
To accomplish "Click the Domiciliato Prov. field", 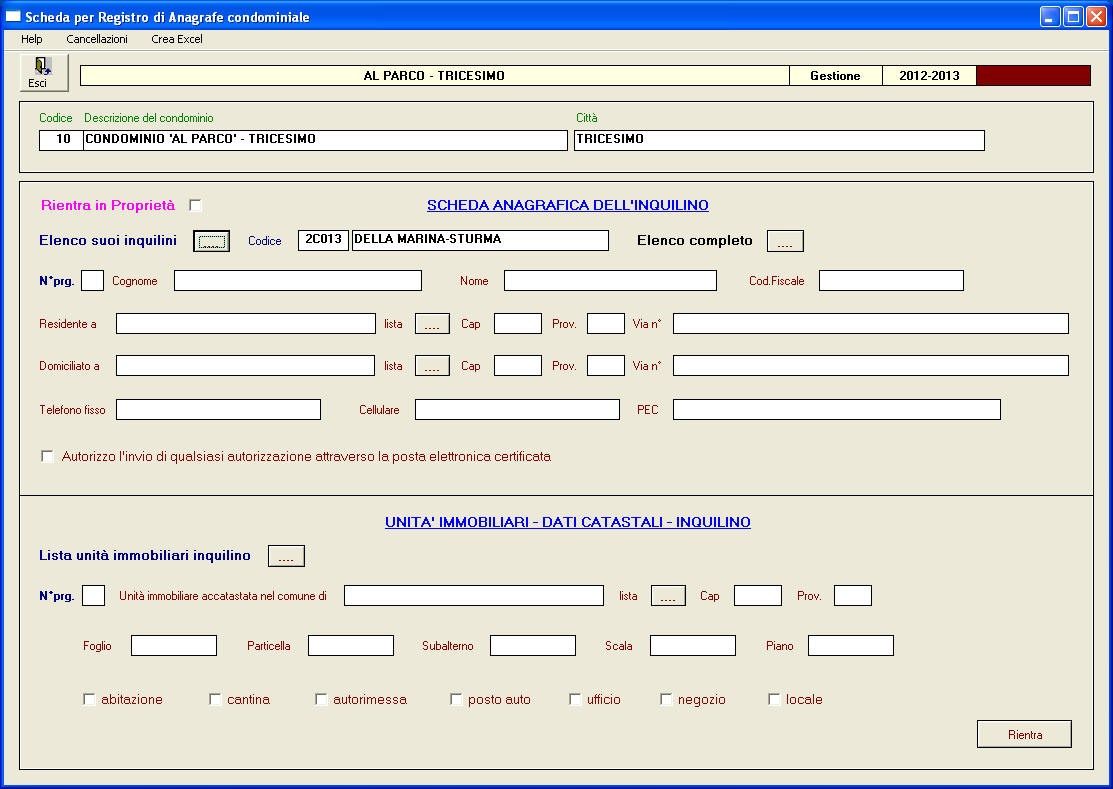I will tap(606, 365).
